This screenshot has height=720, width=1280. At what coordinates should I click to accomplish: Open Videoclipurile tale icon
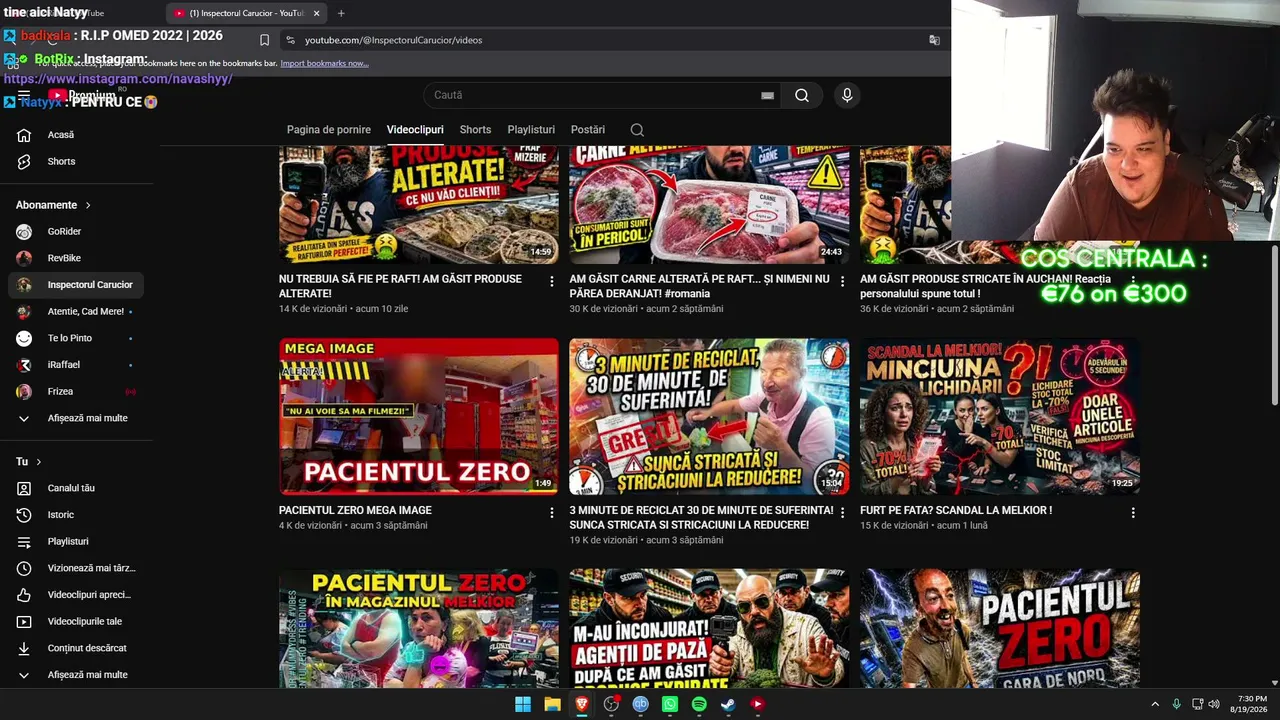[24, 621]
